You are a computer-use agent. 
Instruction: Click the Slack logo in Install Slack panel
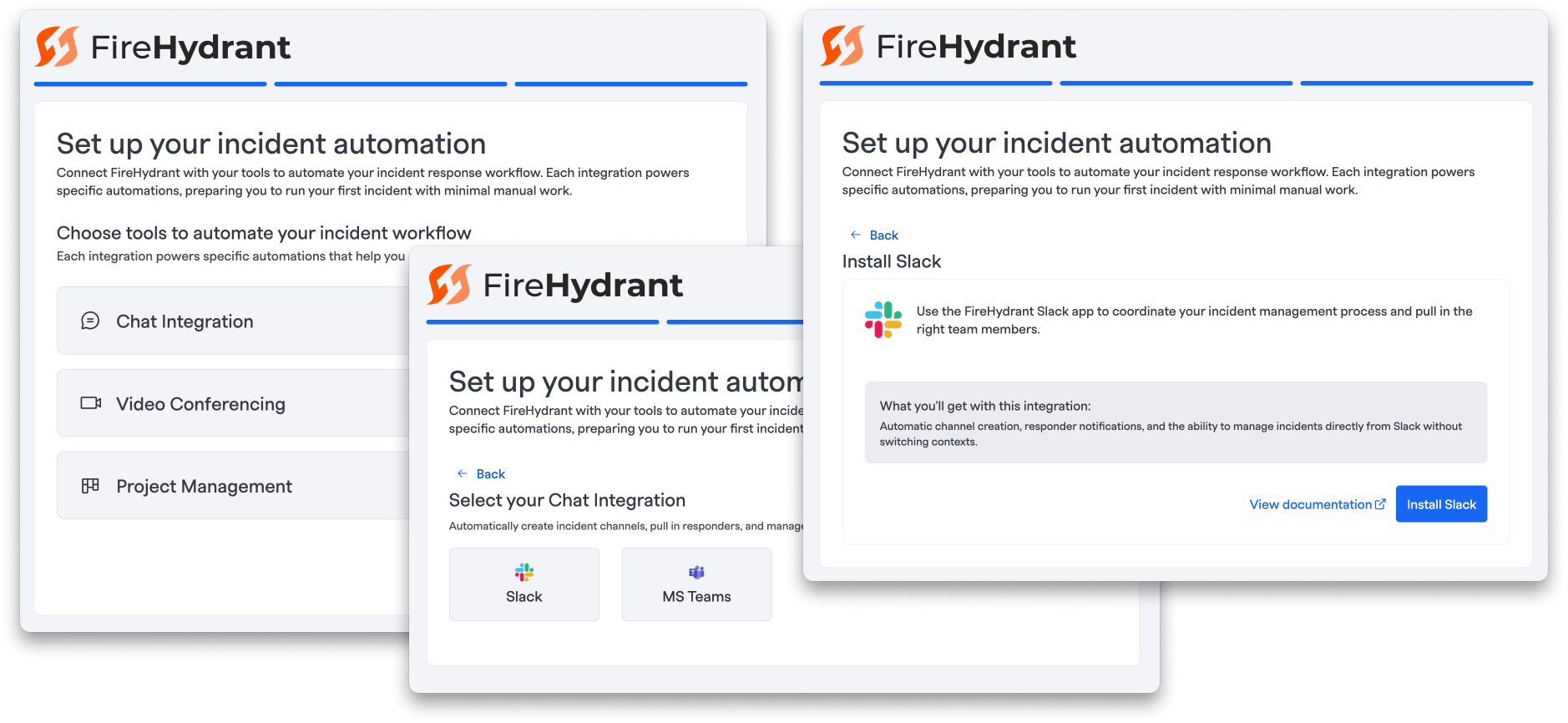[883, 320]
